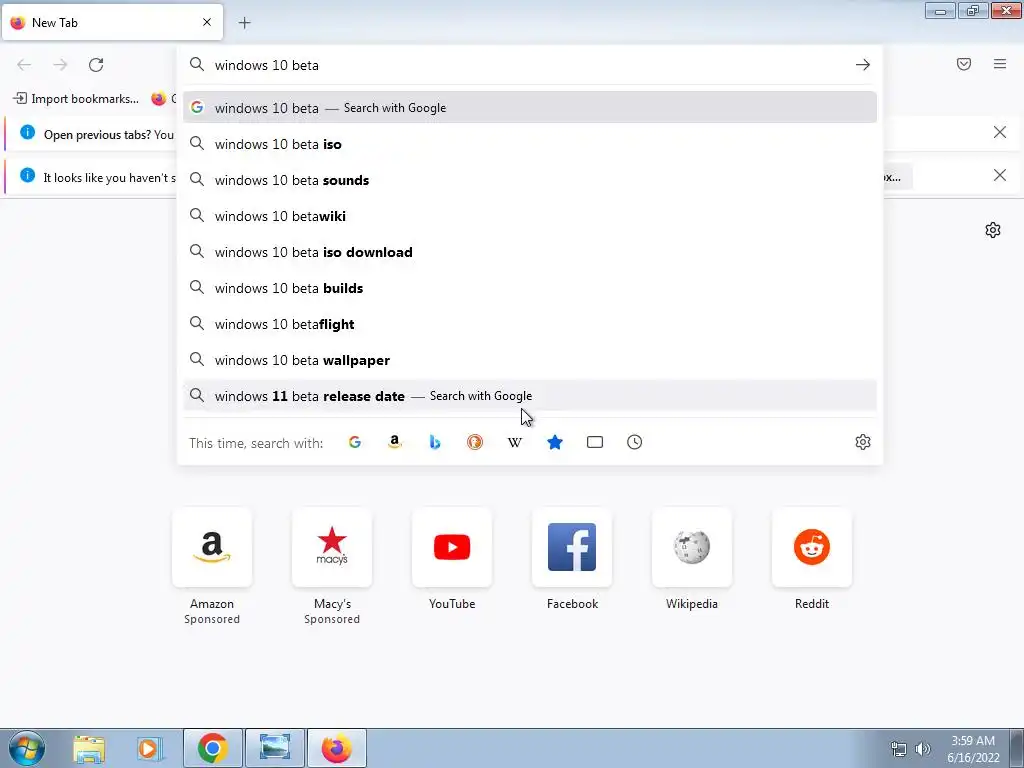Image resolution: width=1024 pixels, height=768 pixels.
Task: Choose suggestion 'windows 10 betawiki'
Action: coord(530,216)
